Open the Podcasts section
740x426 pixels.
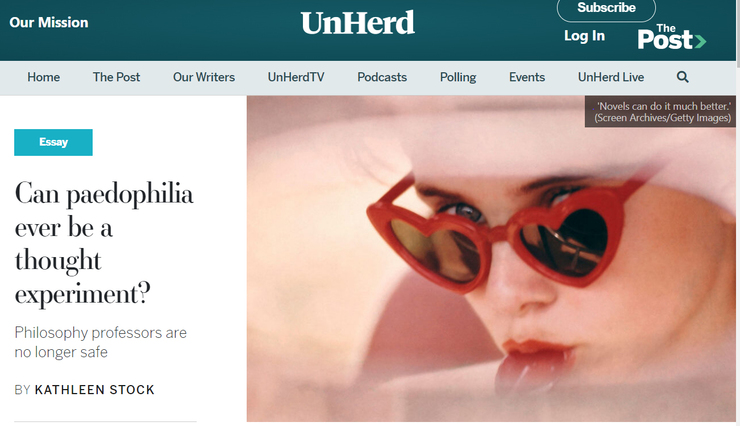point(382,77)
